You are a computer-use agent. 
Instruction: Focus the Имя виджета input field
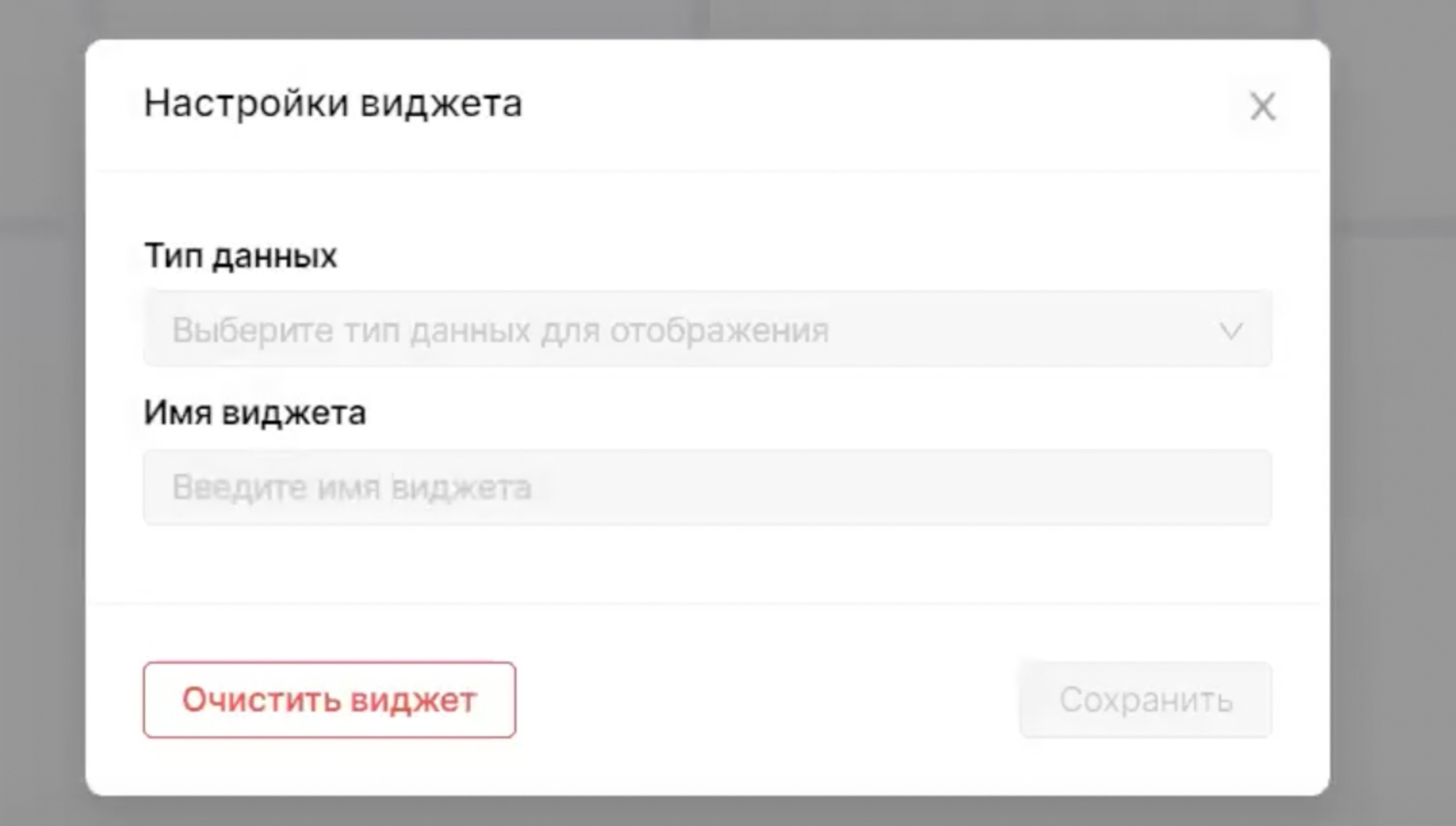(707, 487)
